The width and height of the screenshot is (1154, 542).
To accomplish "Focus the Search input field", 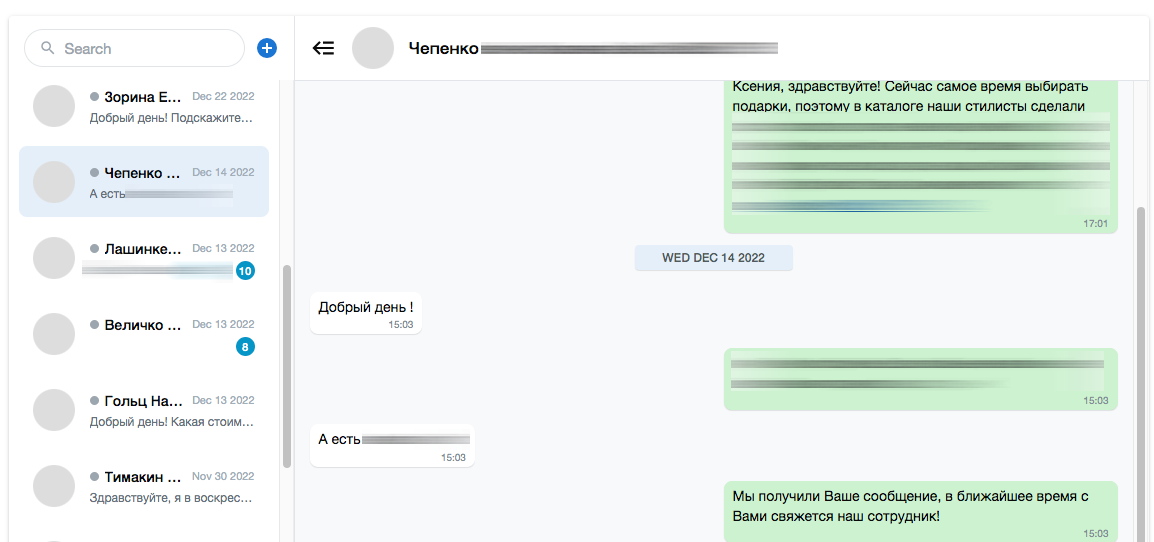I will [134, 48].
